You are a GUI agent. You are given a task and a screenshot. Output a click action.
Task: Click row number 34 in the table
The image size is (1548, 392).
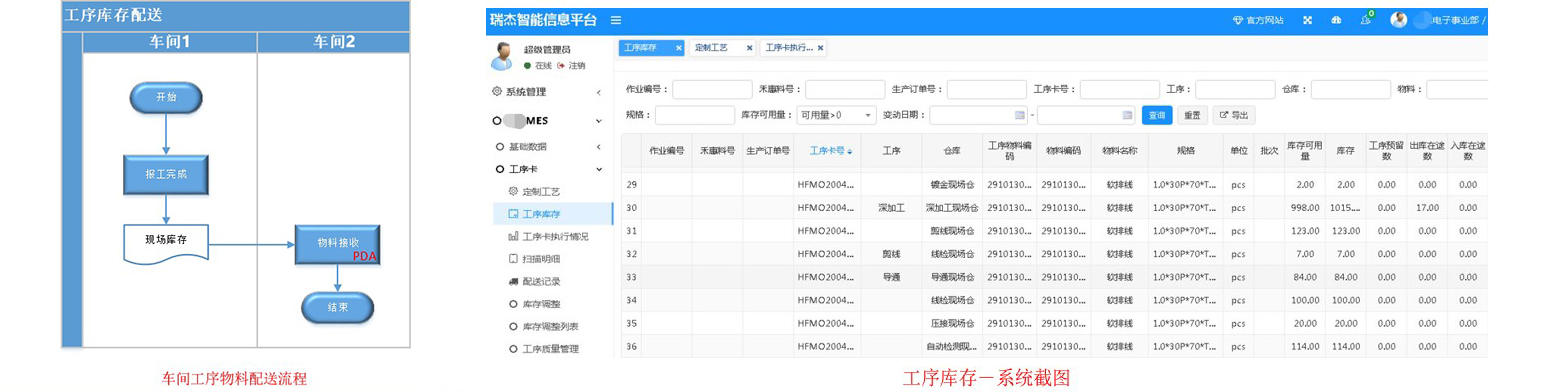point(631,300)
